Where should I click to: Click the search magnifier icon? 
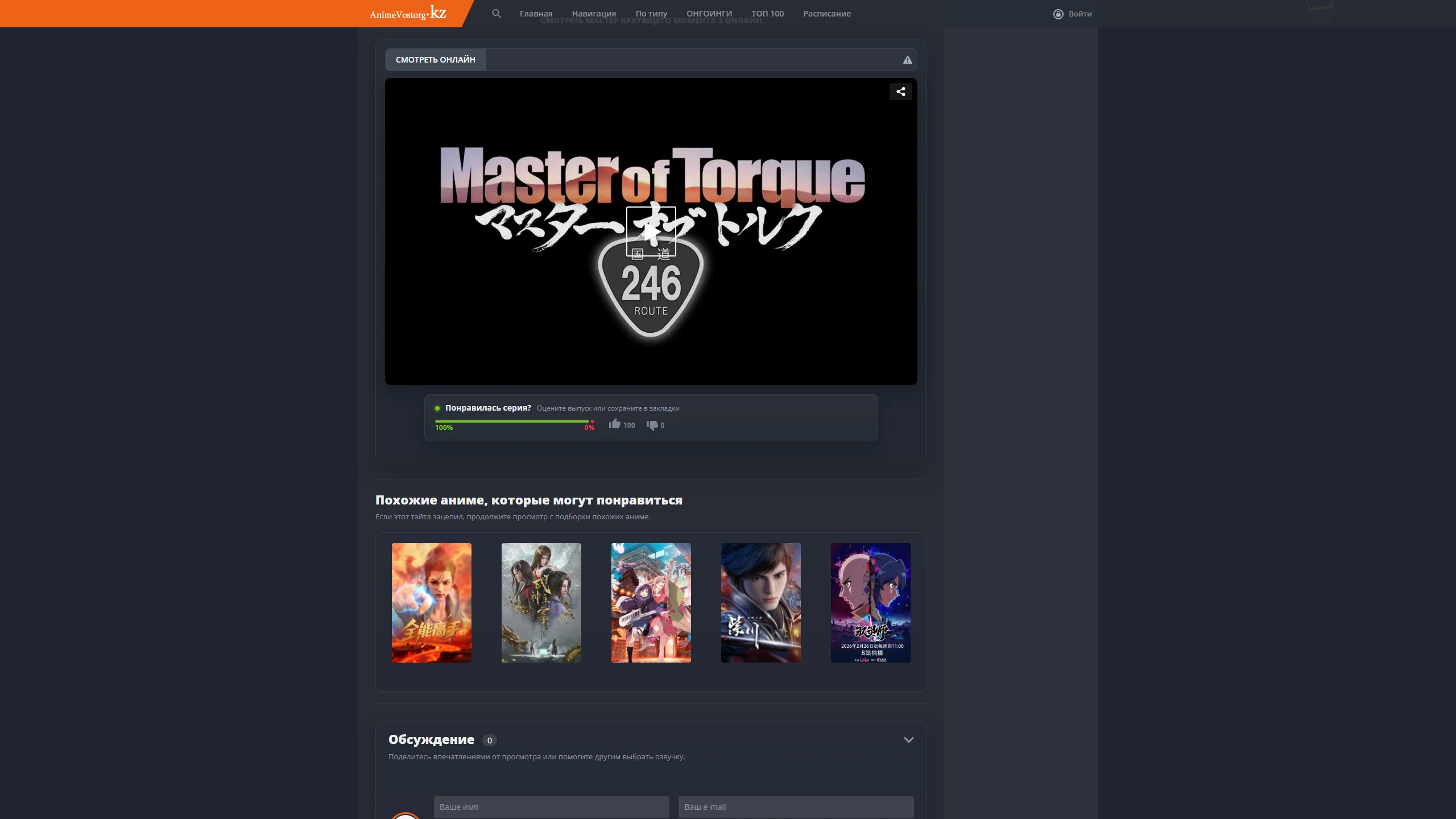[497, 14]
